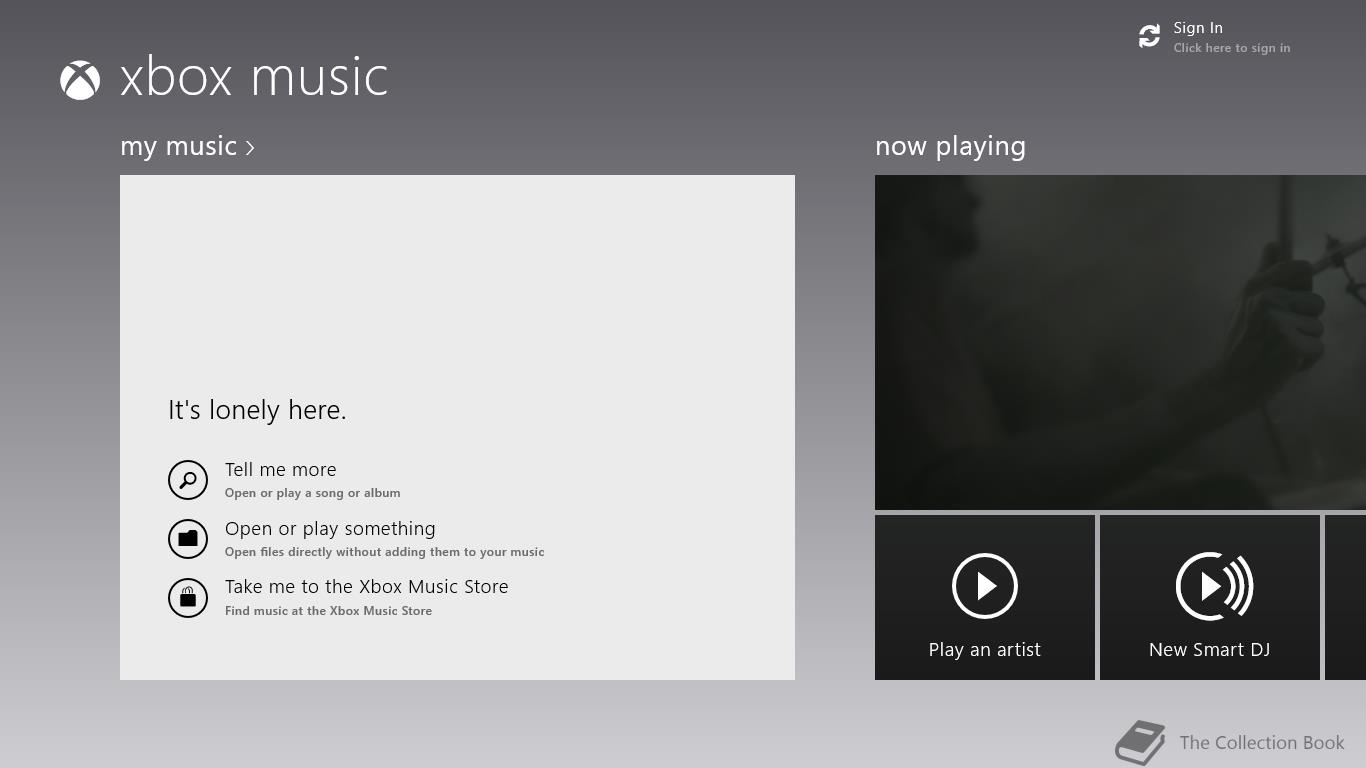Expand my music with the chevron arrow
This screenshot has height=768, width=1366.
coord(250,148)
